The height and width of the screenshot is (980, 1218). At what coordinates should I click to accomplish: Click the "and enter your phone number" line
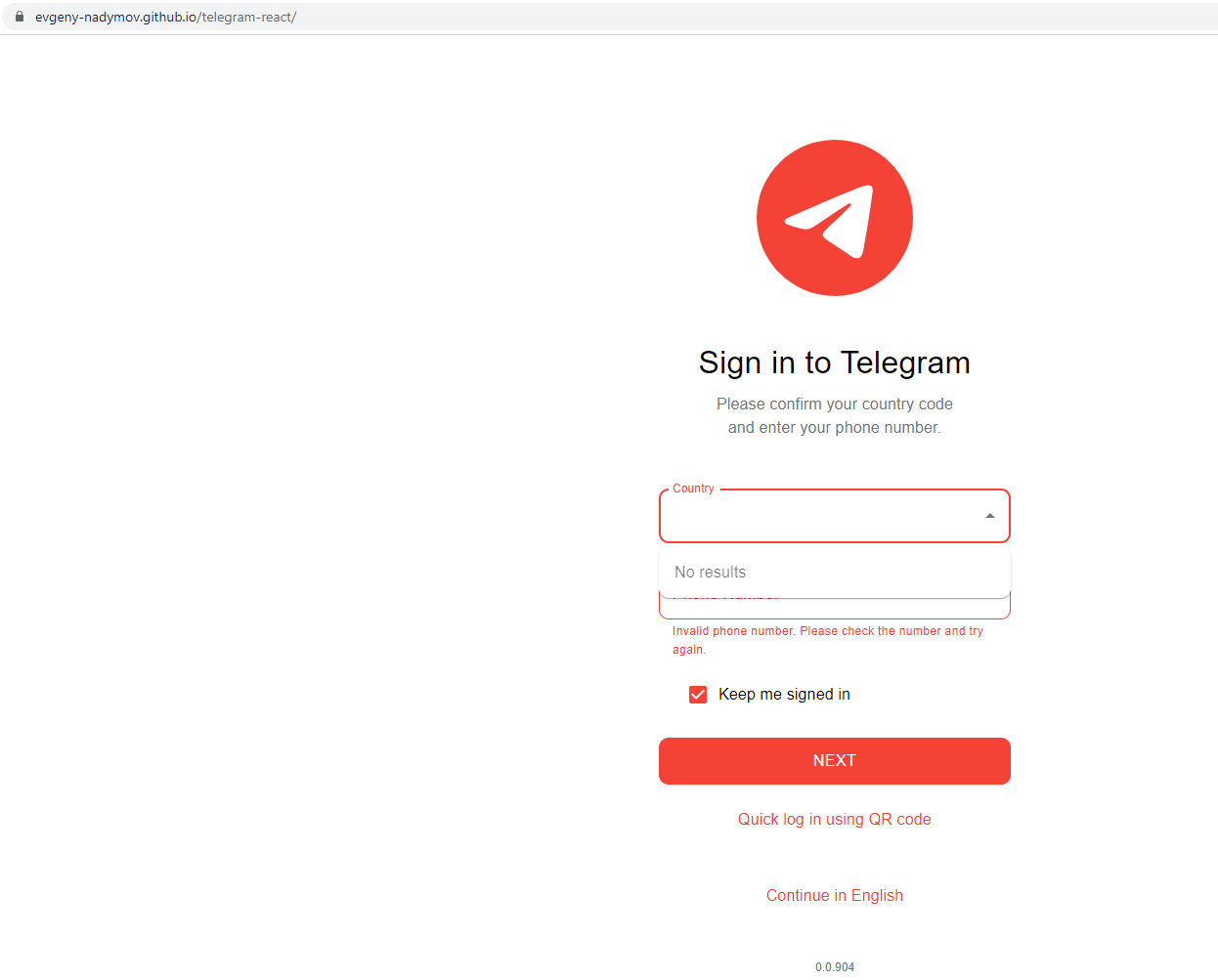point(834,428)
